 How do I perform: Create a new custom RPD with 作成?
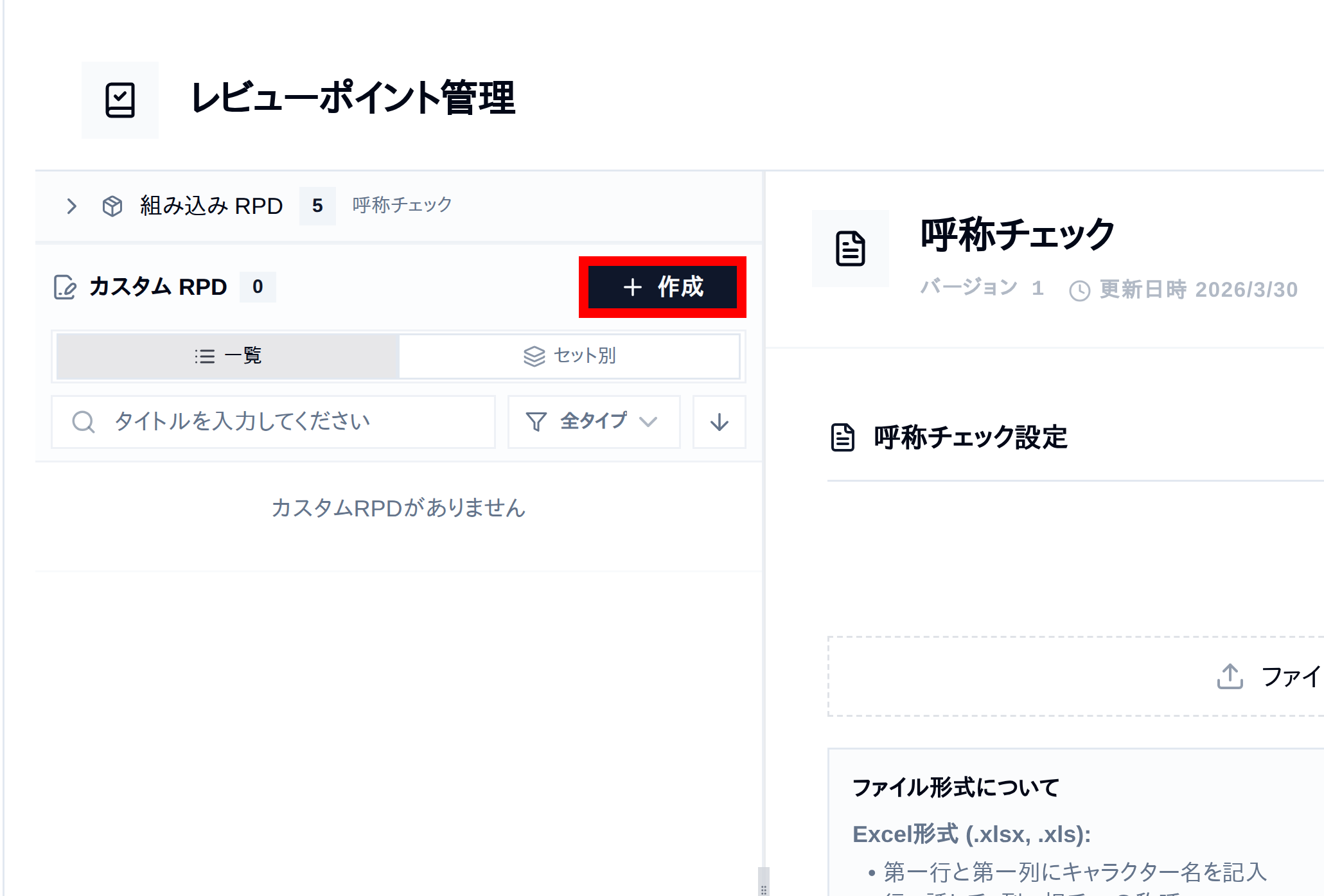(x=662, y=287)
